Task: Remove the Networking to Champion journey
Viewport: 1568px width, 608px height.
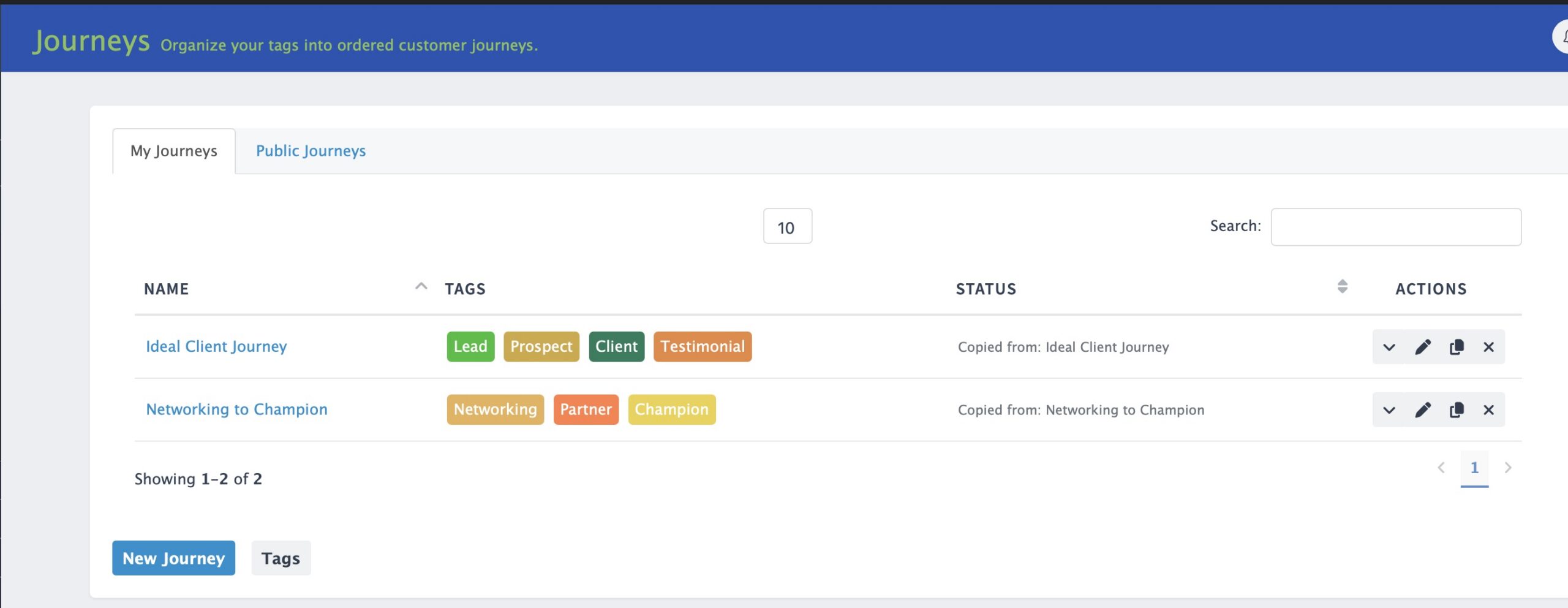Action: coord(1488,410)
